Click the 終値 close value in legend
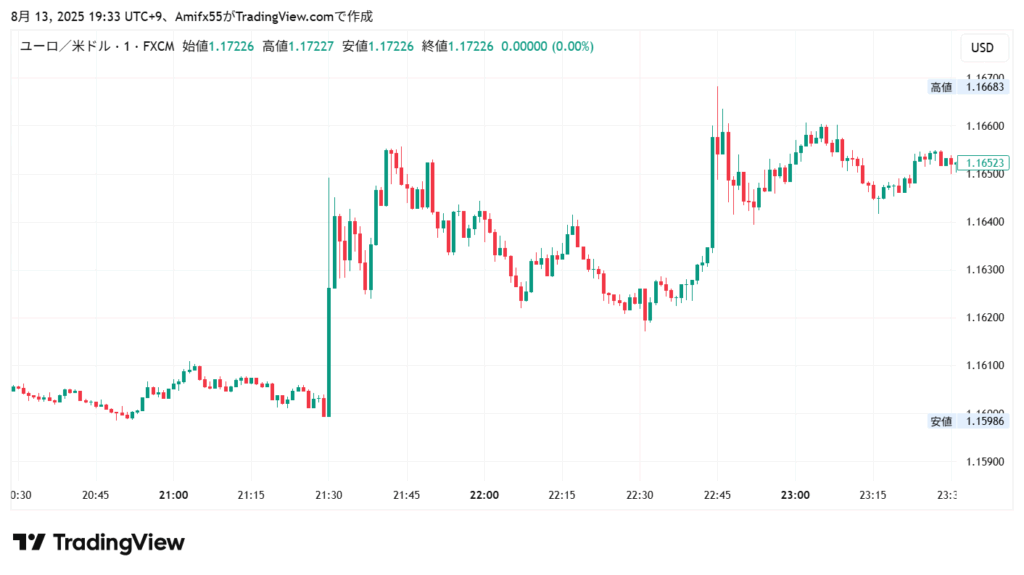Viewport: 1024px width, 575px height. coord(471,46)
